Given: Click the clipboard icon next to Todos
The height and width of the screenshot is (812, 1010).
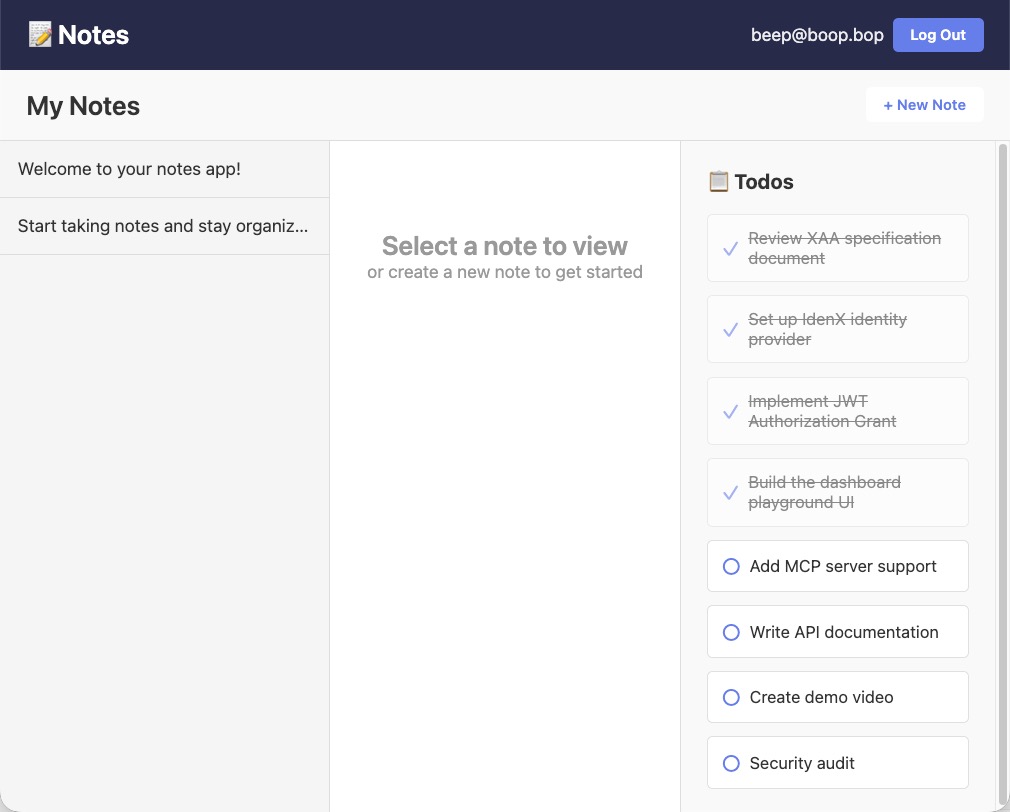Looking at the screenshot, I should point(717,181).
